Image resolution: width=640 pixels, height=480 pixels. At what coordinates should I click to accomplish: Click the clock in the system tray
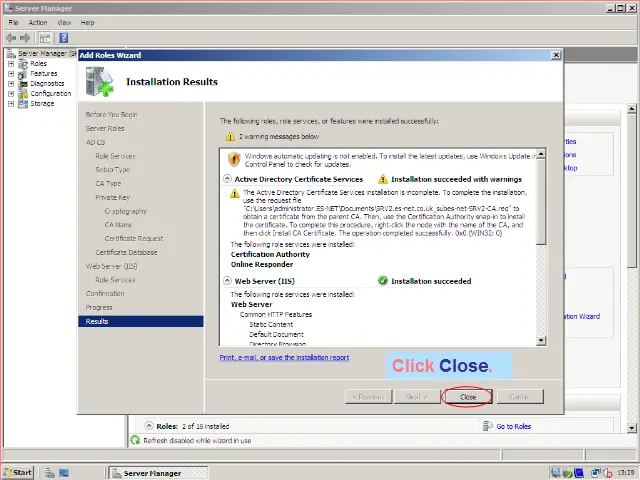(x=625, y=473)
